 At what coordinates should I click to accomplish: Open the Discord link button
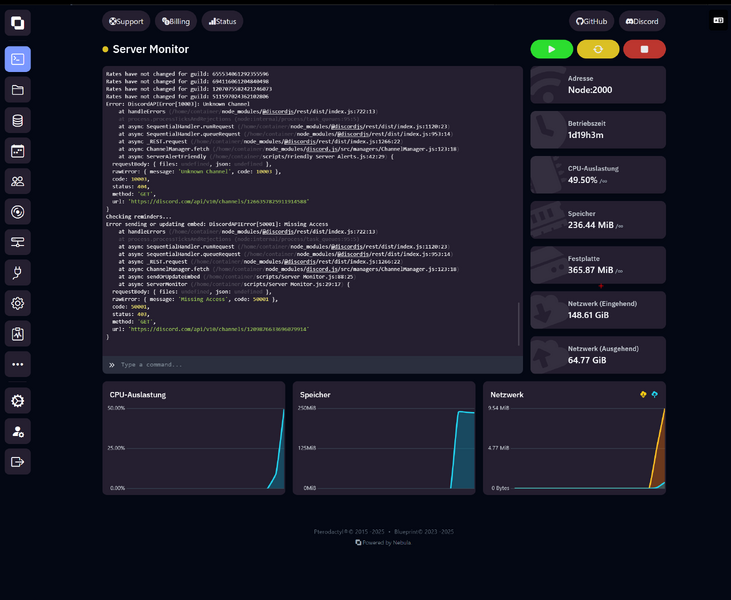642,21
